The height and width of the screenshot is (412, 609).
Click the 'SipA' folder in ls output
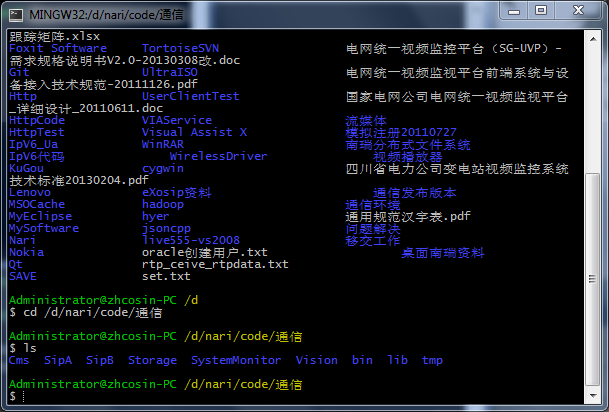tap(58, 360)
